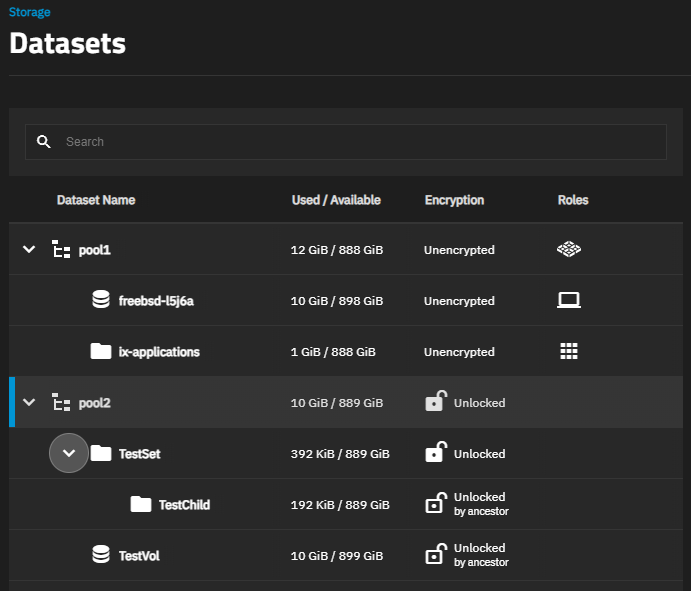Click the search magnifying glass icon
This screenshot has height=591, width=691.
point(44,142)
